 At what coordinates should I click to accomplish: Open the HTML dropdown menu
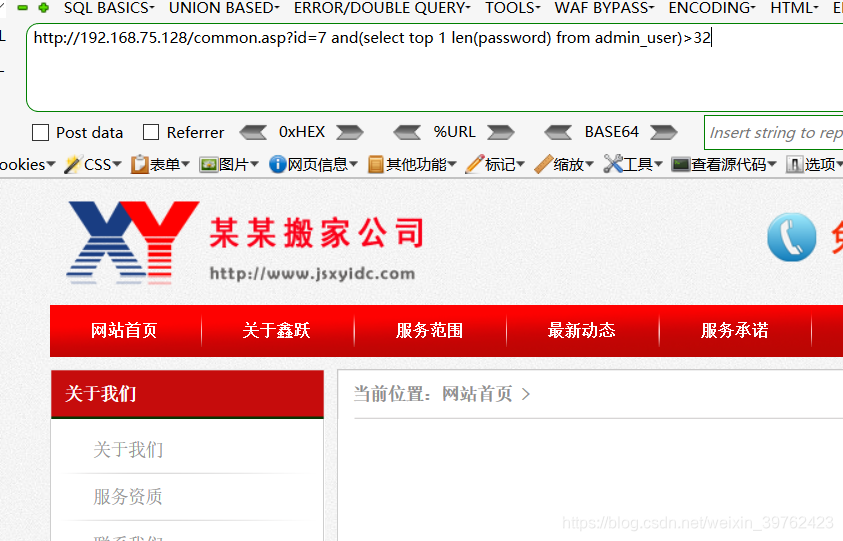pyautogui.click(x=794, y=8)
